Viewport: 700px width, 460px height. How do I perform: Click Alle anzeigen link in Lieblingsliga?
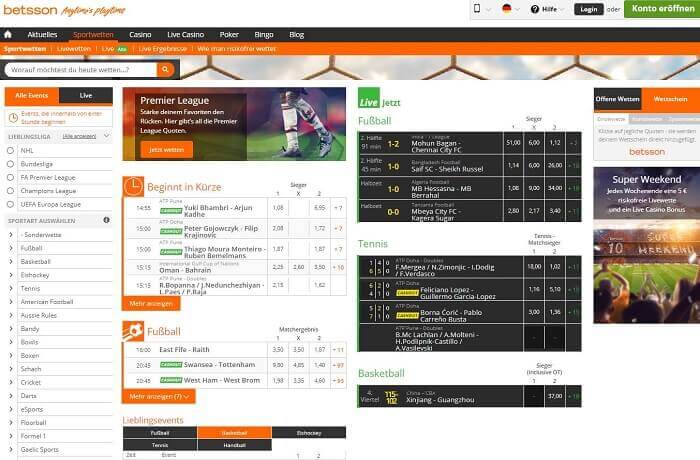click(x=79, y=136)
